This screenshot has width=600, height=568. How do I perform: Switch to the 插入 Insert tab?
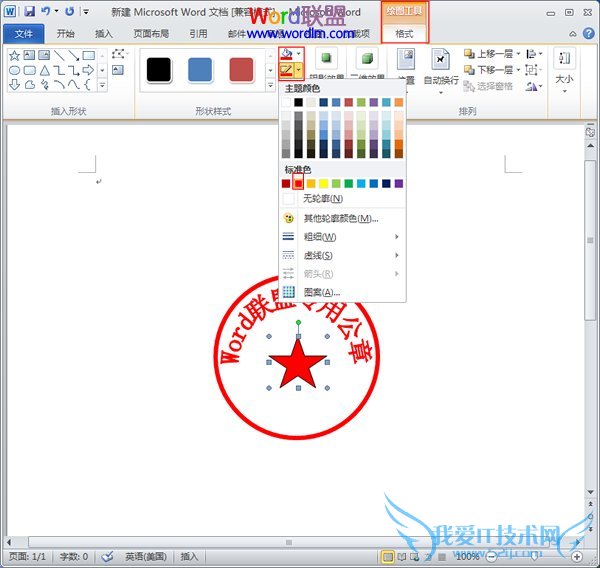click(104, 34)
